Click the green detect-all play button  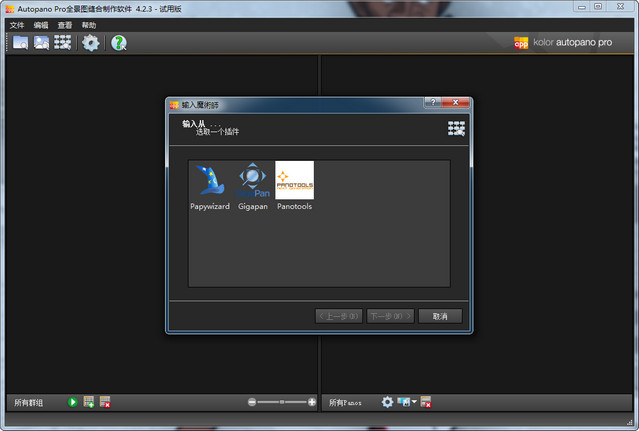pyautogui.click(x=73, y=402)
